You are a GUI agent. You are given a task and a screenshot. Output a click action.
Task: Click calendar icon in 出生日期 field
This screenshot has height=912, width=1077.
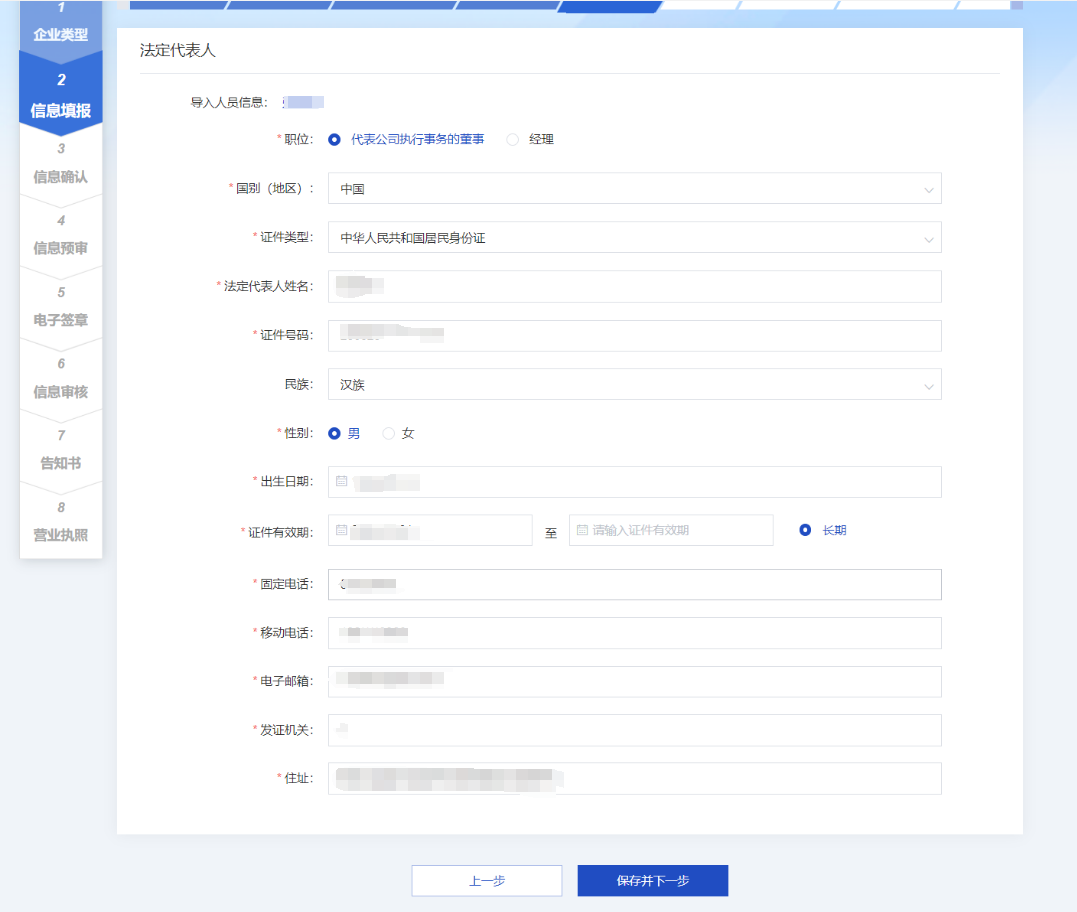tap(341, 481)
